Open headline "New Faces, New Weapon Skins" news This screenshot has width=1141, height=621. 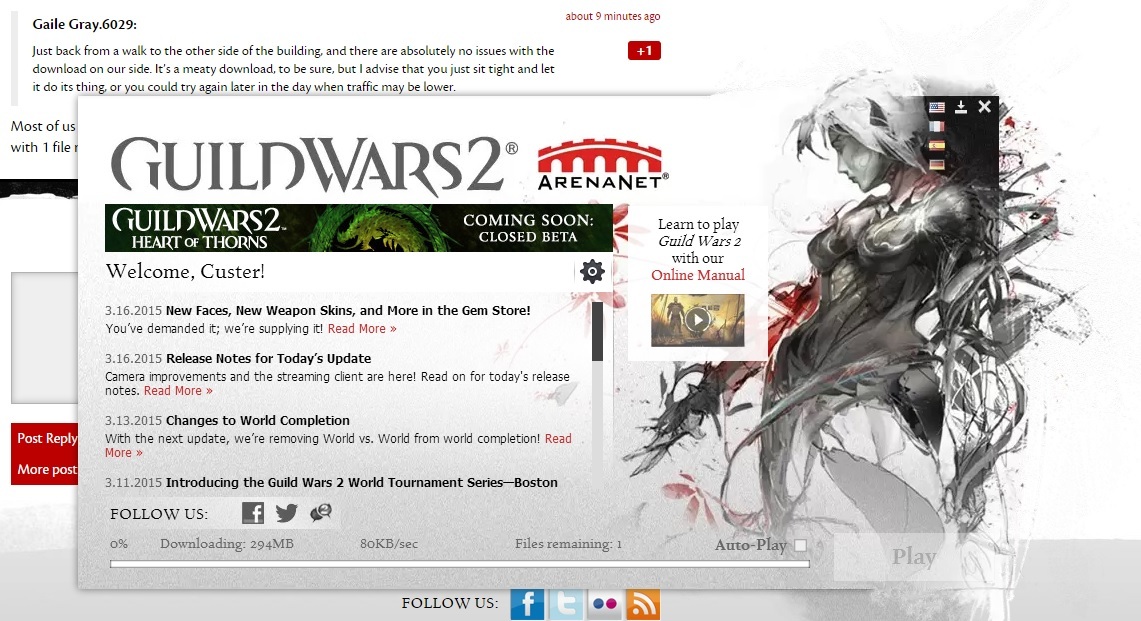click(348, 311)
